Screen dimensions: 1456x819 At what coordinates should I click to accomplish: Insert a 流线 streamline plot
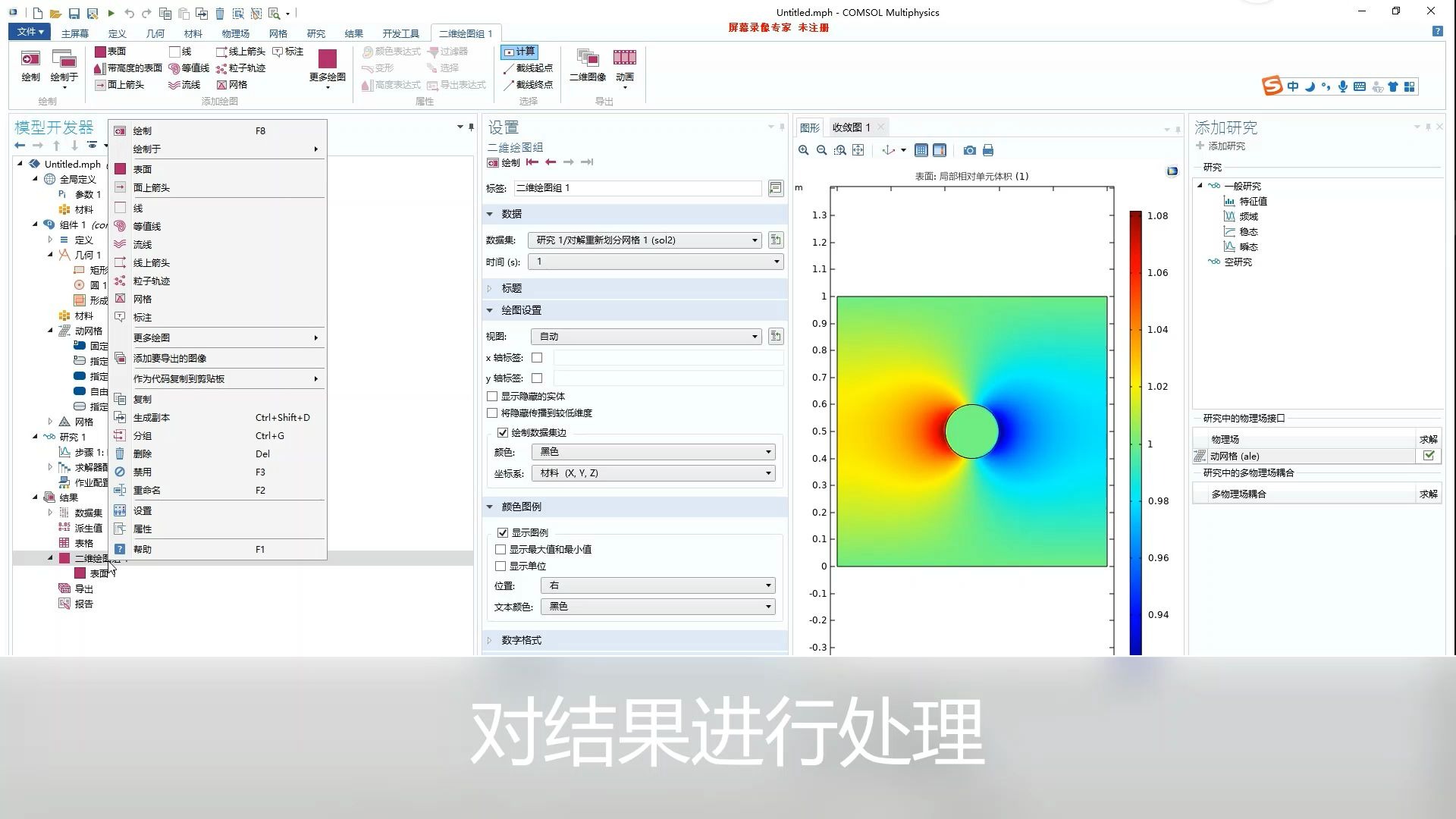tap(185, 84)
